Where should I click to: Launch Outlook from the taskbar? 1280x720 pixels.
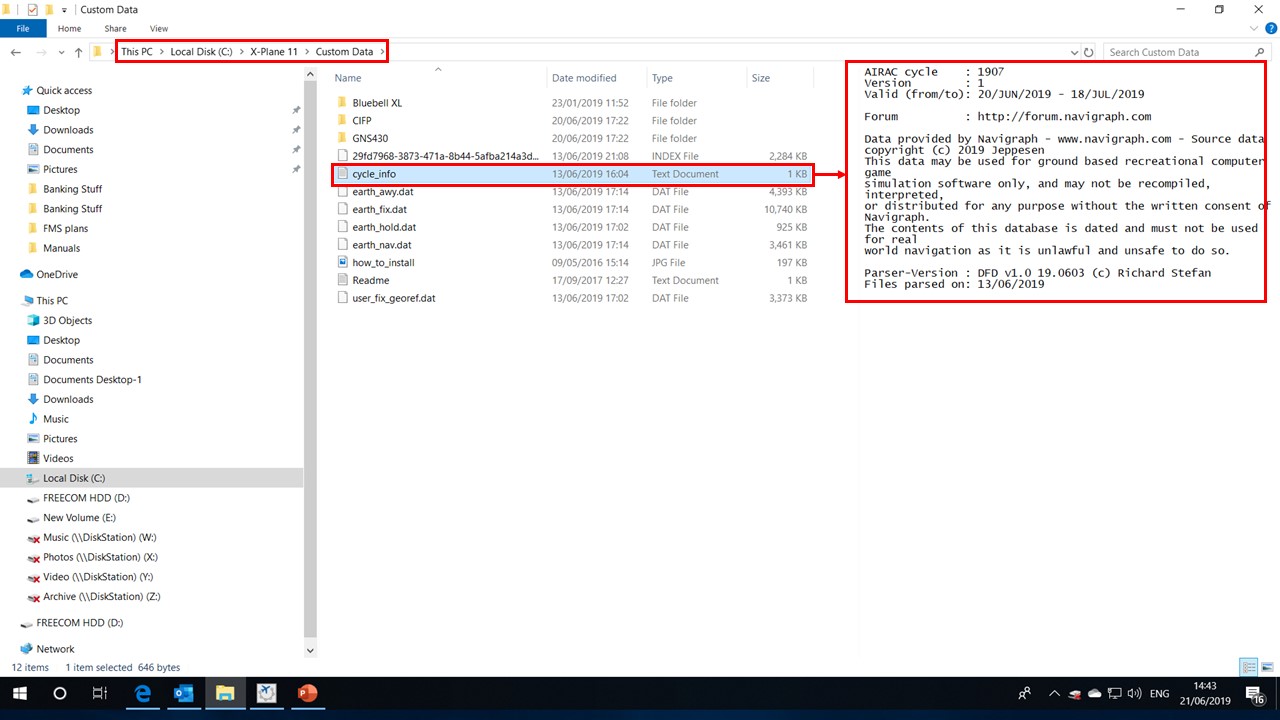184,693
